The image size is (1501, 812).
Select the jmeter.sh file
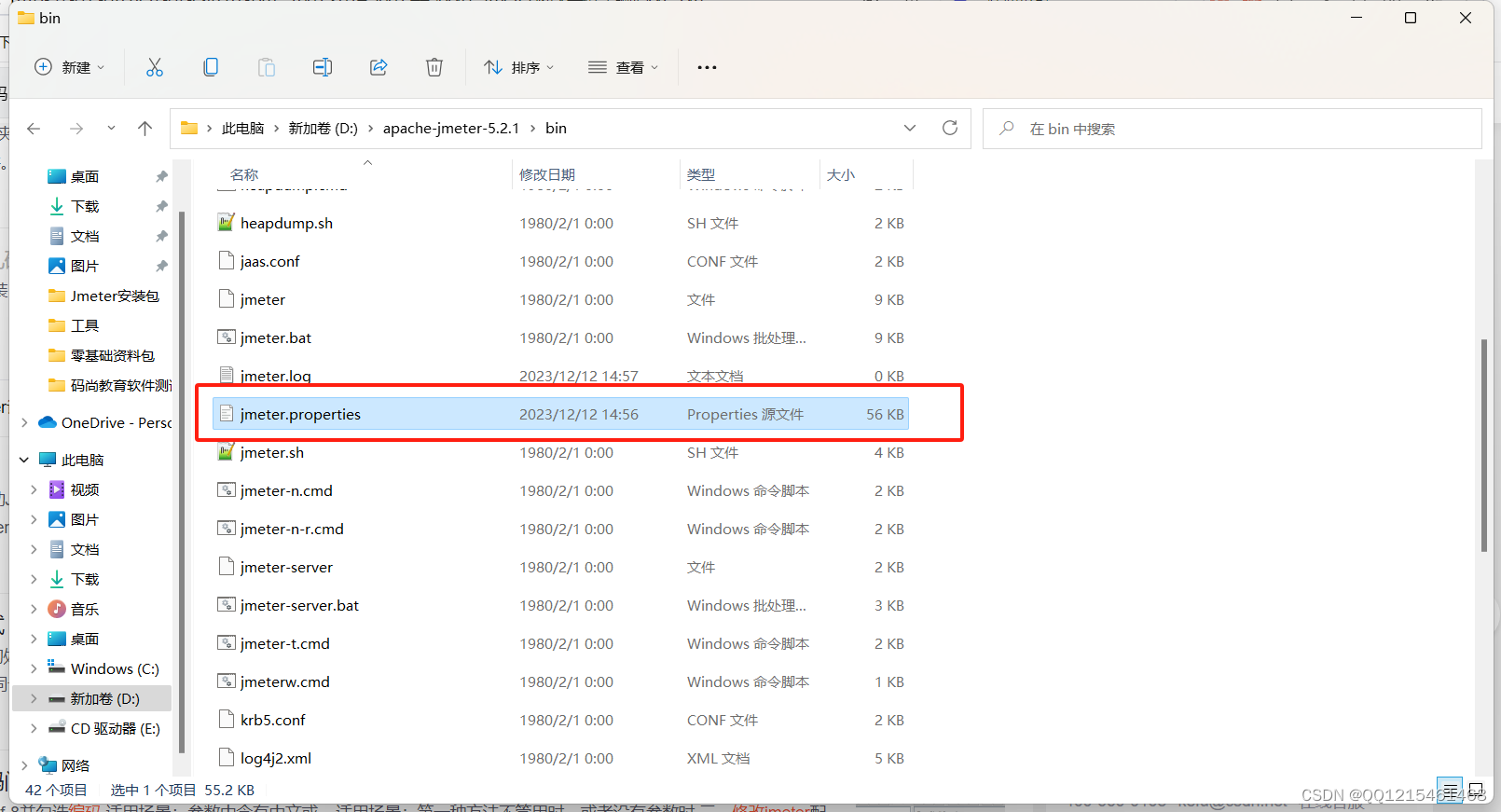pyautogui.click(x=561, y=452)
